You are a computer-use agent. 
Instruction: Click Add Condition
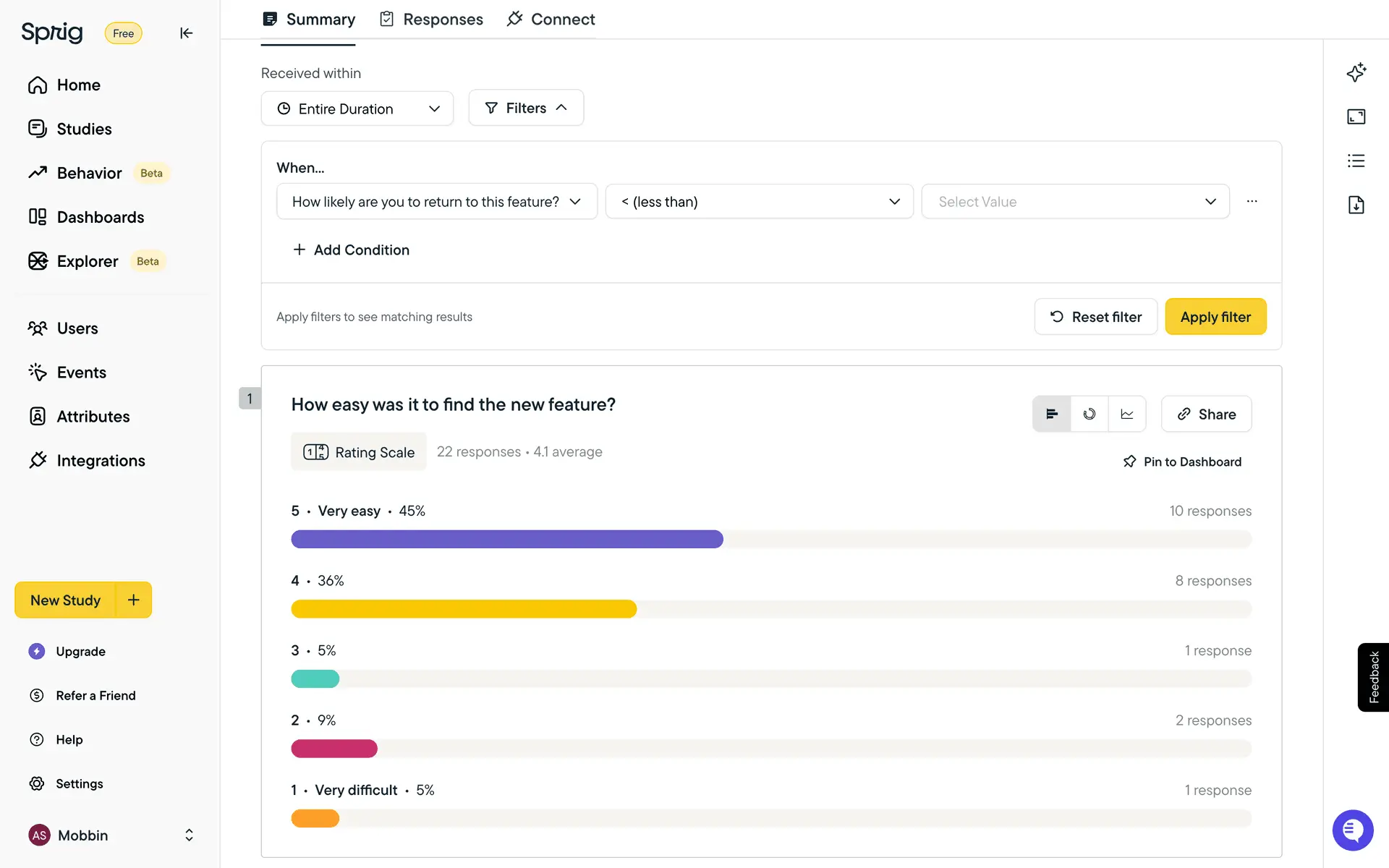[351, 250]
